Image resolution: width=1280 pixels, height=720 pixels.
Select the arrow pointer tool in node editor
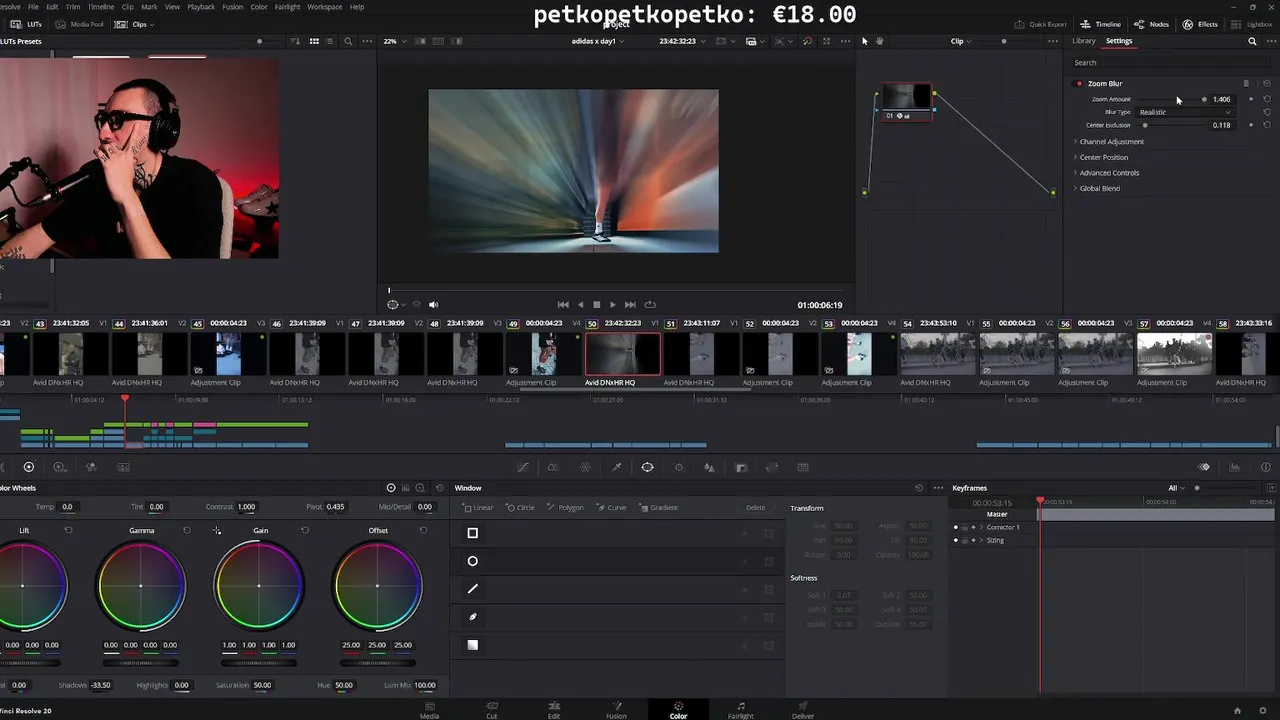click(x=865, y=41)
